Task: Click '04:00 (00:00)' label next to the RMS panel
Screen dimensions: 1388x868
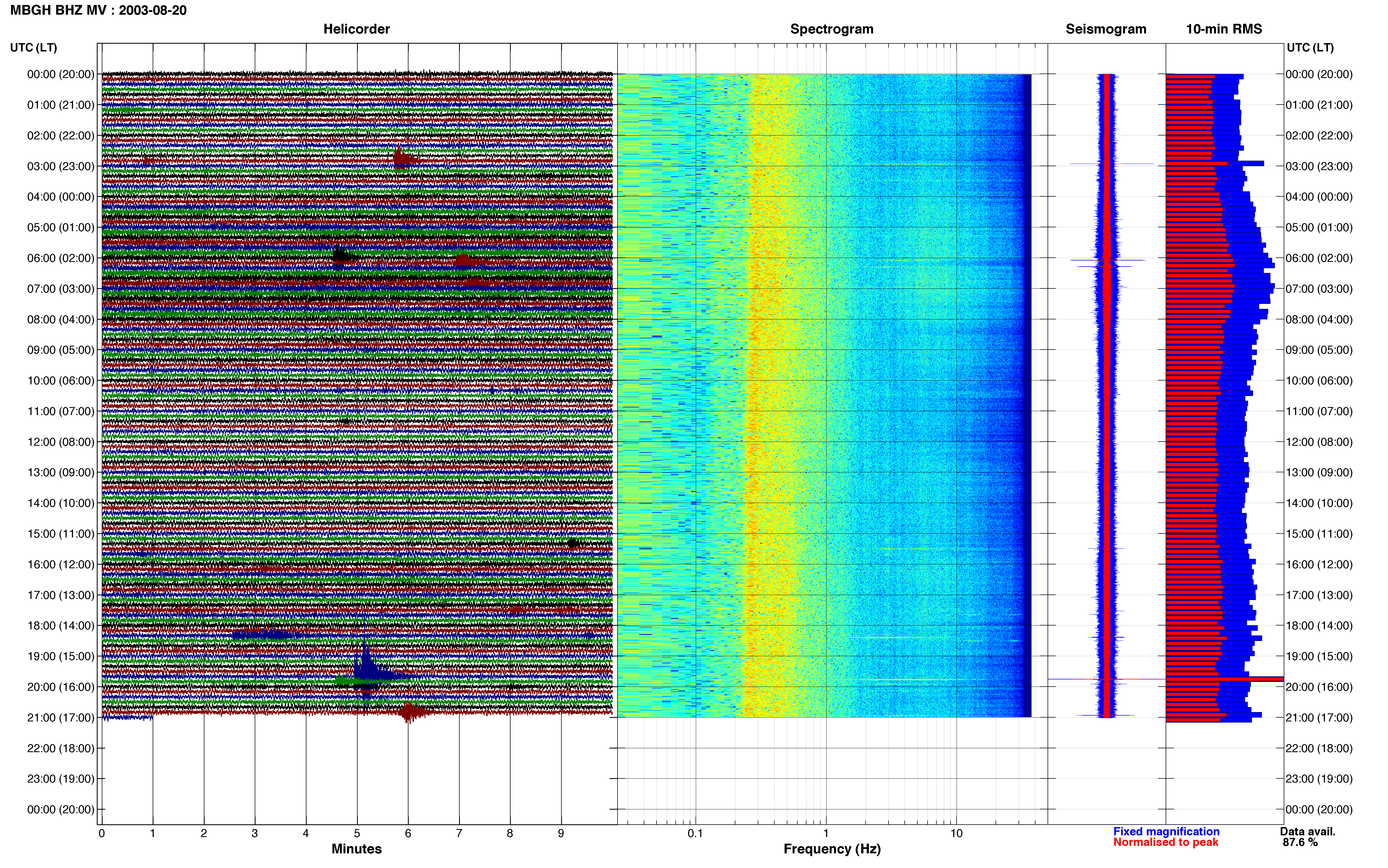Action: [1319, 197]
